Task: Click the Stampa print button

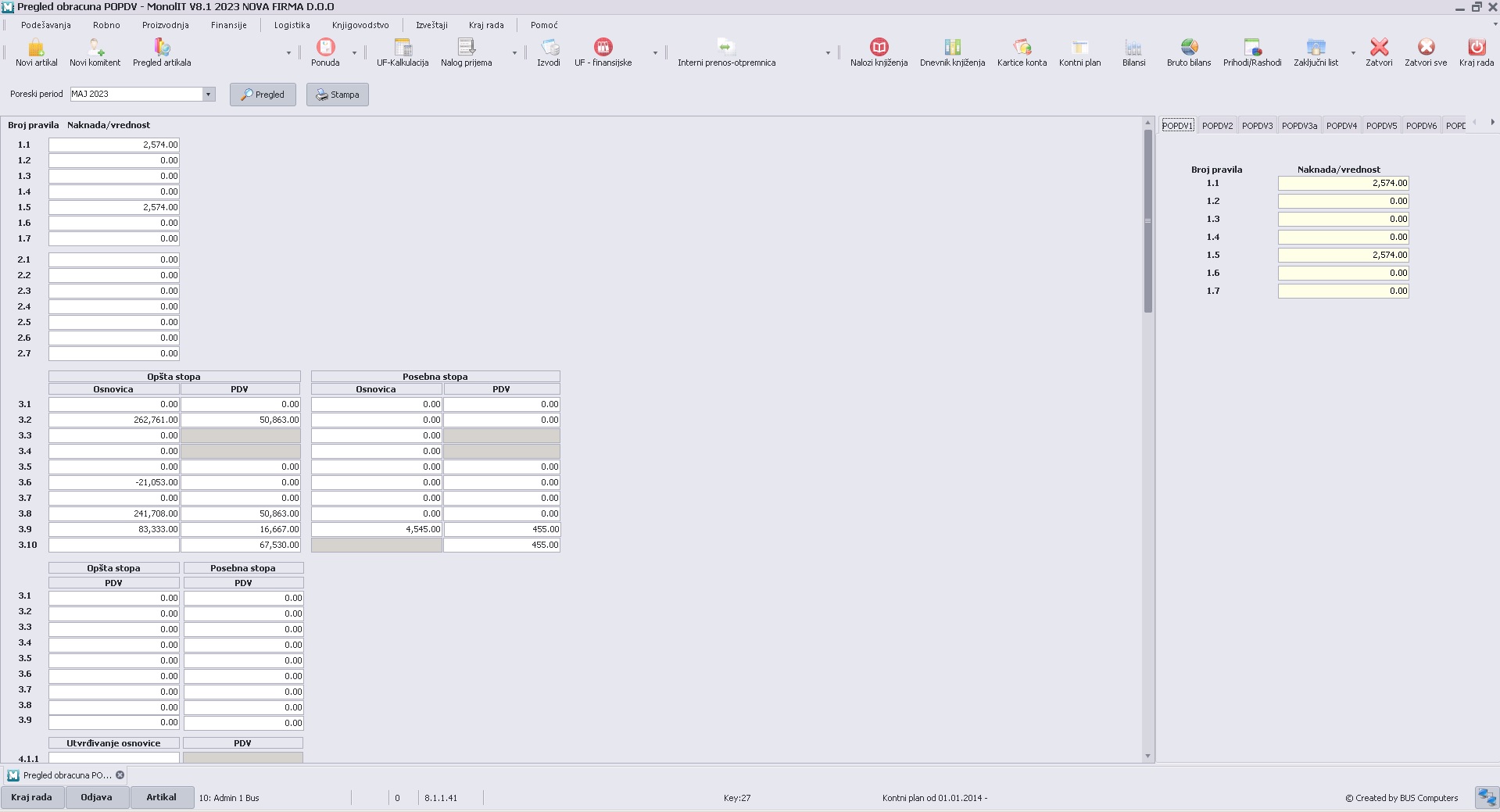Action: (x=338, y=95)
